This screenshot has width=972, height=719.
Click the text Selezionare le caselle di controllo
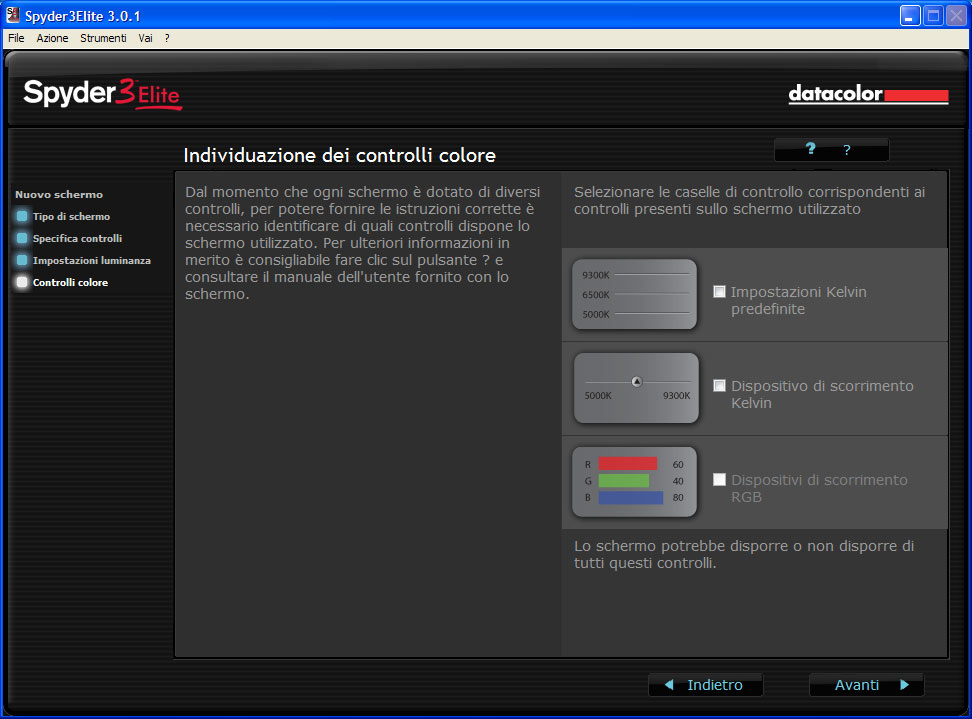tap(749, 200)
